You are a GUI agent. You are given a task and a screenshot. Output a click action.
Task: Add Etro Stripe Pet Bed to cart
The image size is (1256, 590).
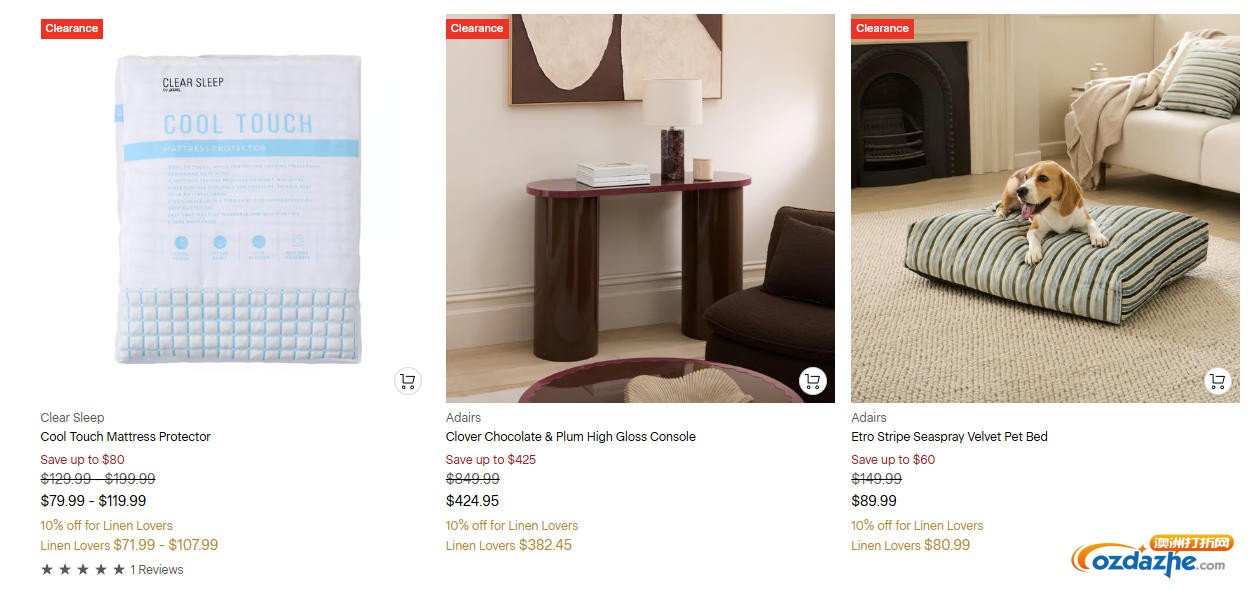click(x=1217, y=381)
